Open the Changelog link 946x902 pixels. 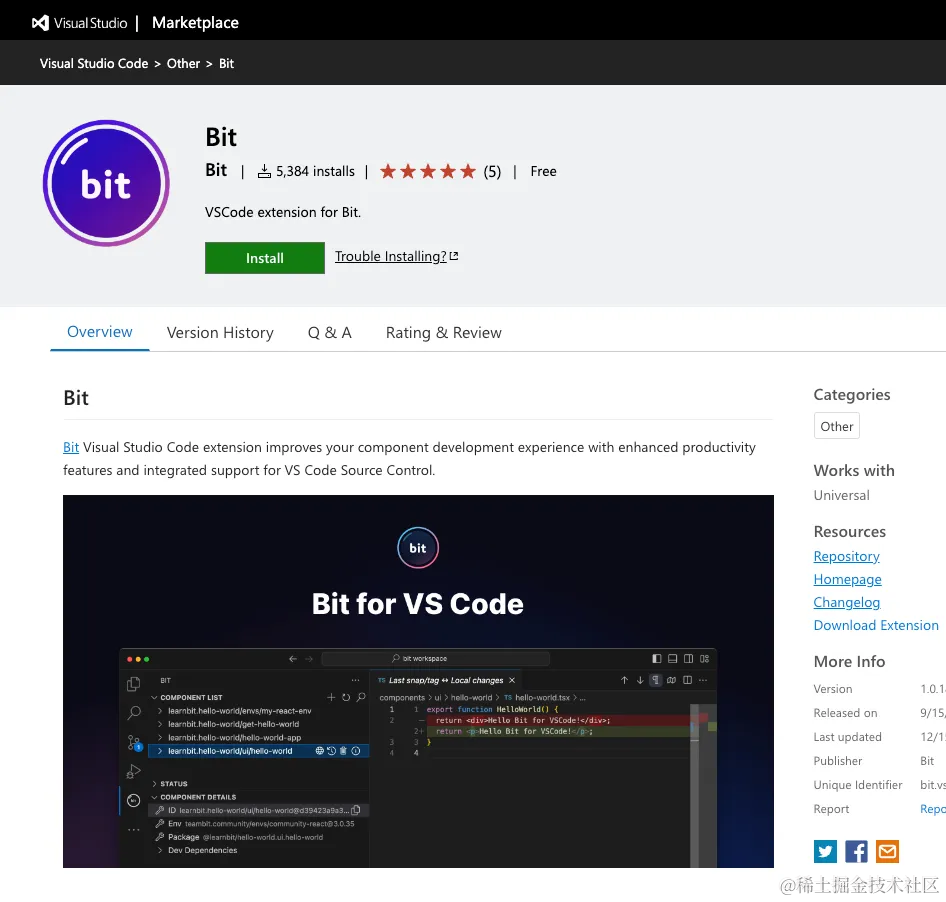click(x=846, y=602)
